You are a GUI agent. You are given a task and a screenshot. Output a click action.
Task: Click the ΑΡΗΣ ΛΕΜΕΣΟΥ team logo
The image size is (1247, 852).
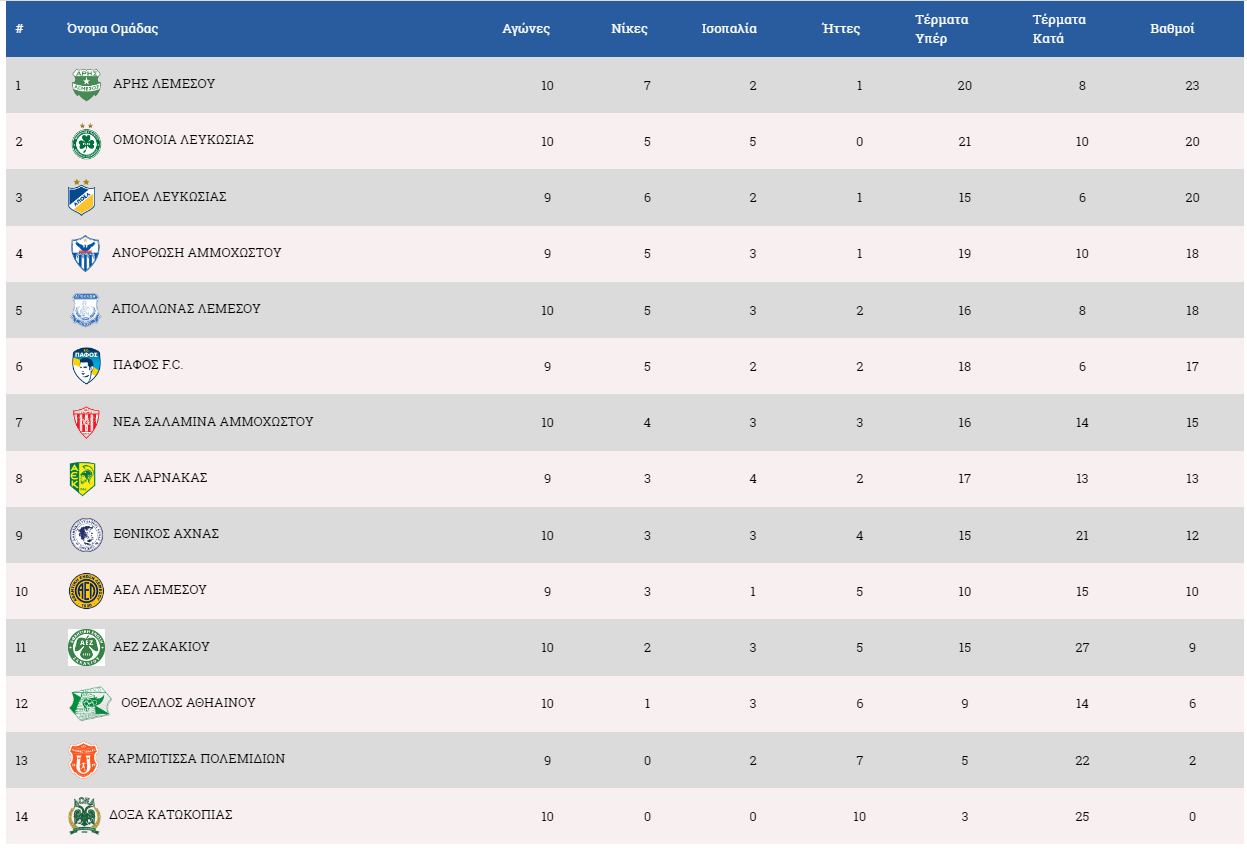87,85
